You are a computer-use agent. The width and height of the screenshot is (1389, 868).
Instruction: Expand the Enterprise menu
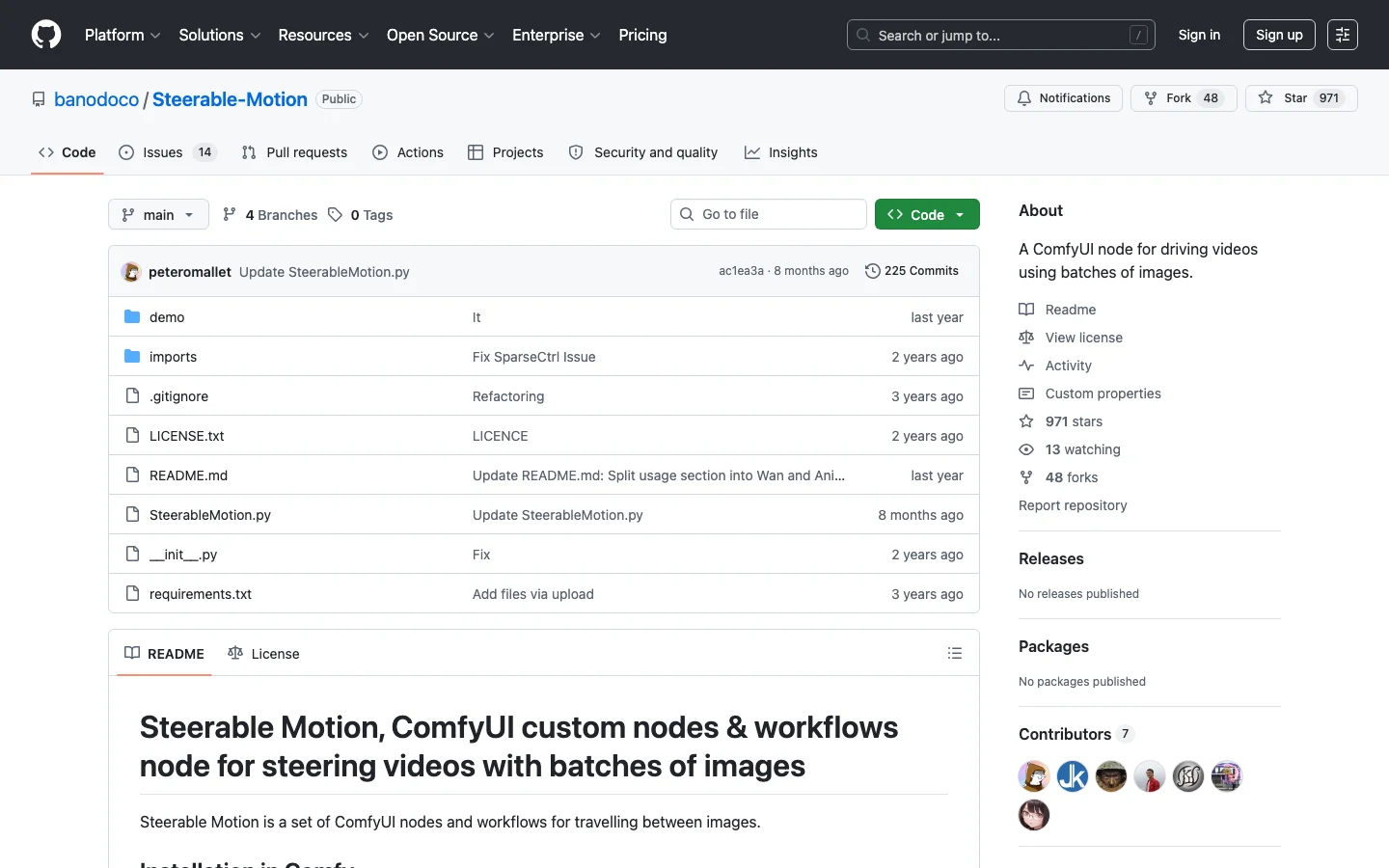pyautogui.click(x=557, y=35)
